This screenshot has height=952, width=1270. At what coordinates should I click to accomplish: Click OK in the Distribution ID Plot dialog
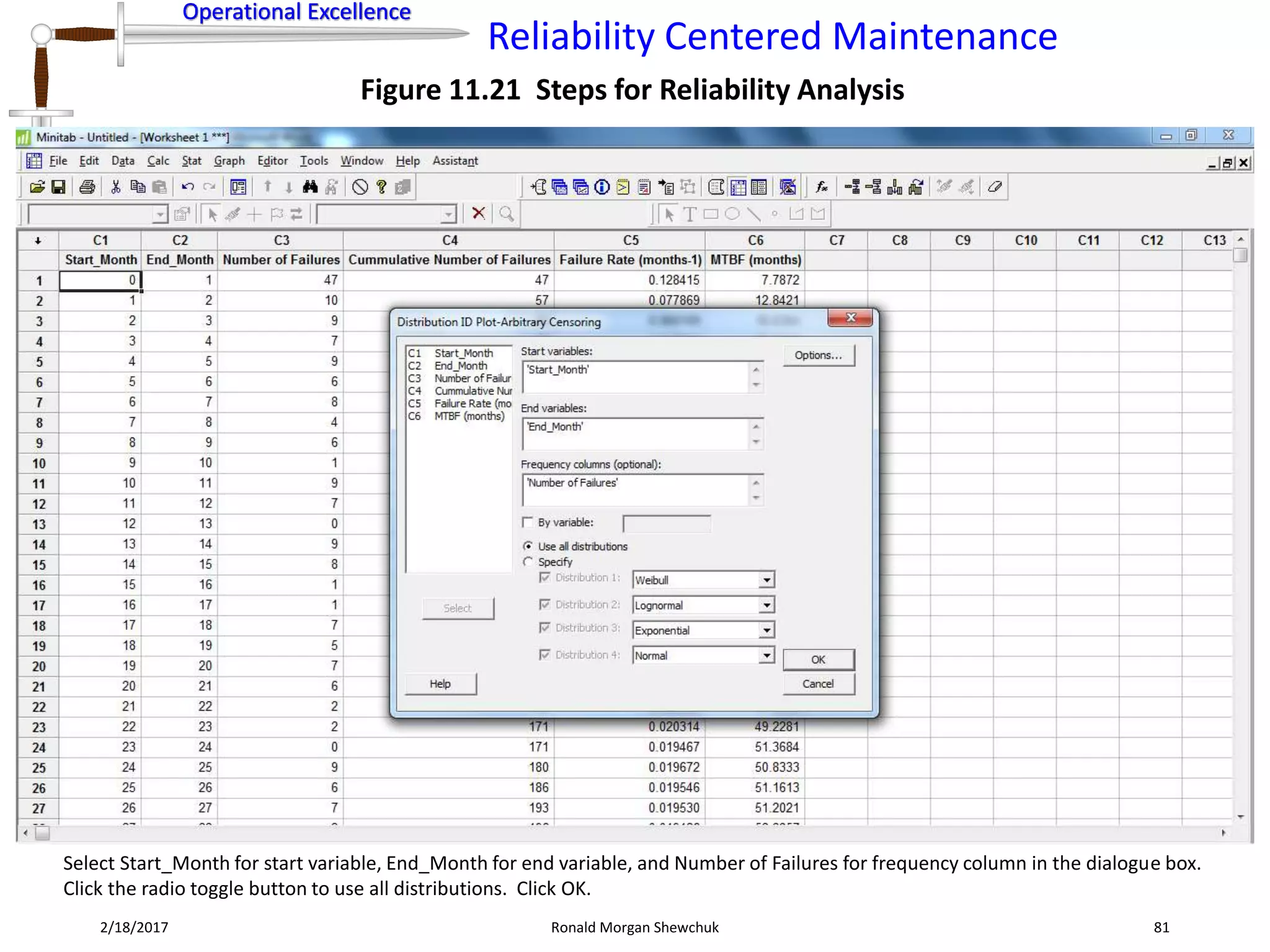[x=819, y=659]
